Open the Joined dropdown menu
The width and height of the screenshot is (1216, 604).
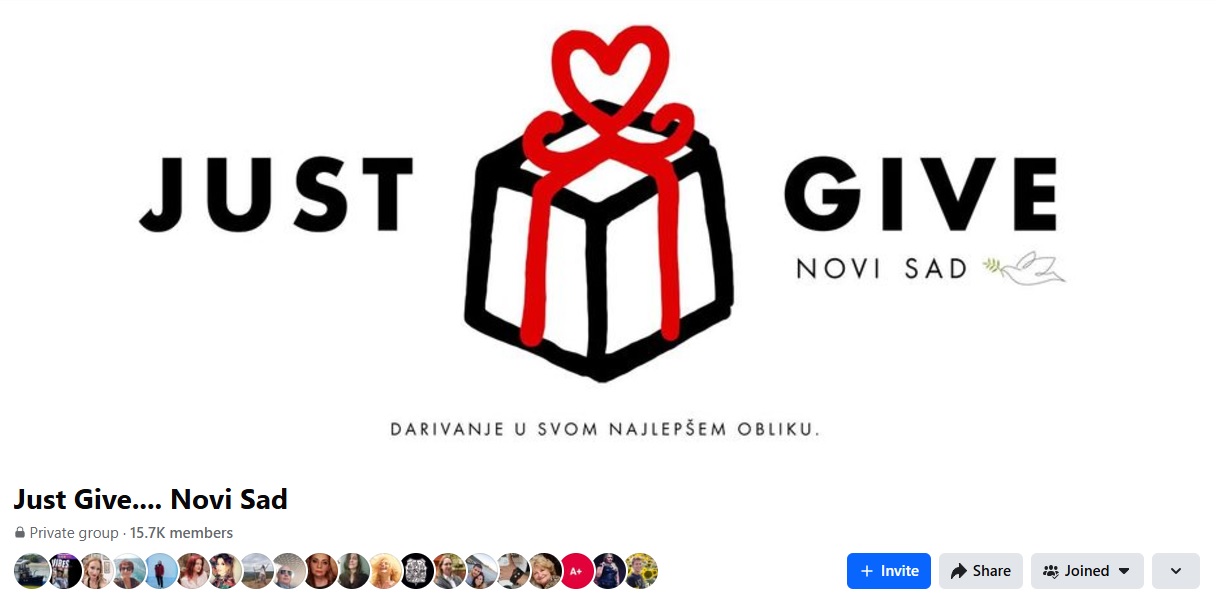pyautogui.click(x=1087, y=571)
